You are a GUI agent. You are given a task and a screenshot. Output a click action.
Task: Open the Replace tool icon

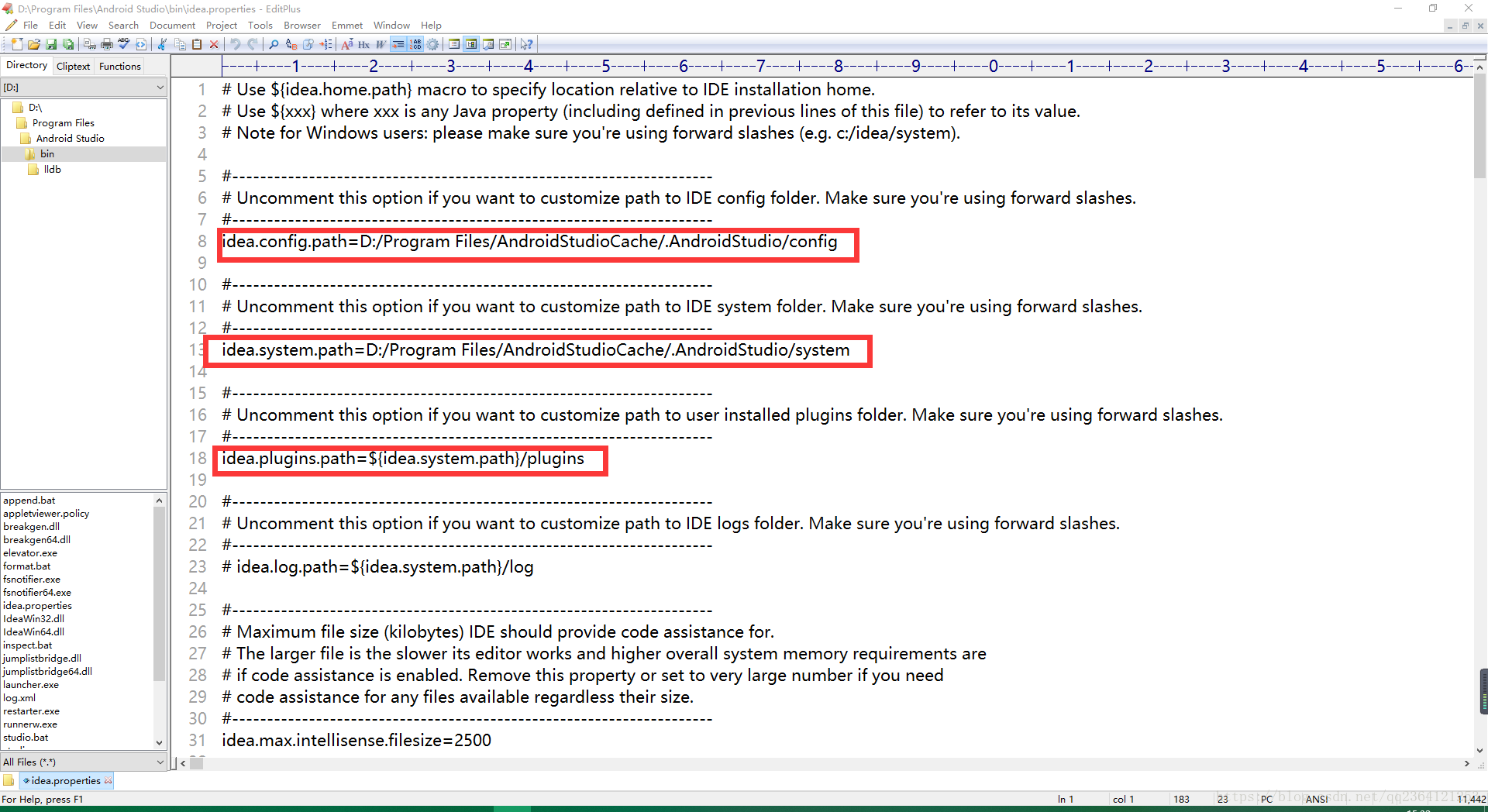(291, 44)
